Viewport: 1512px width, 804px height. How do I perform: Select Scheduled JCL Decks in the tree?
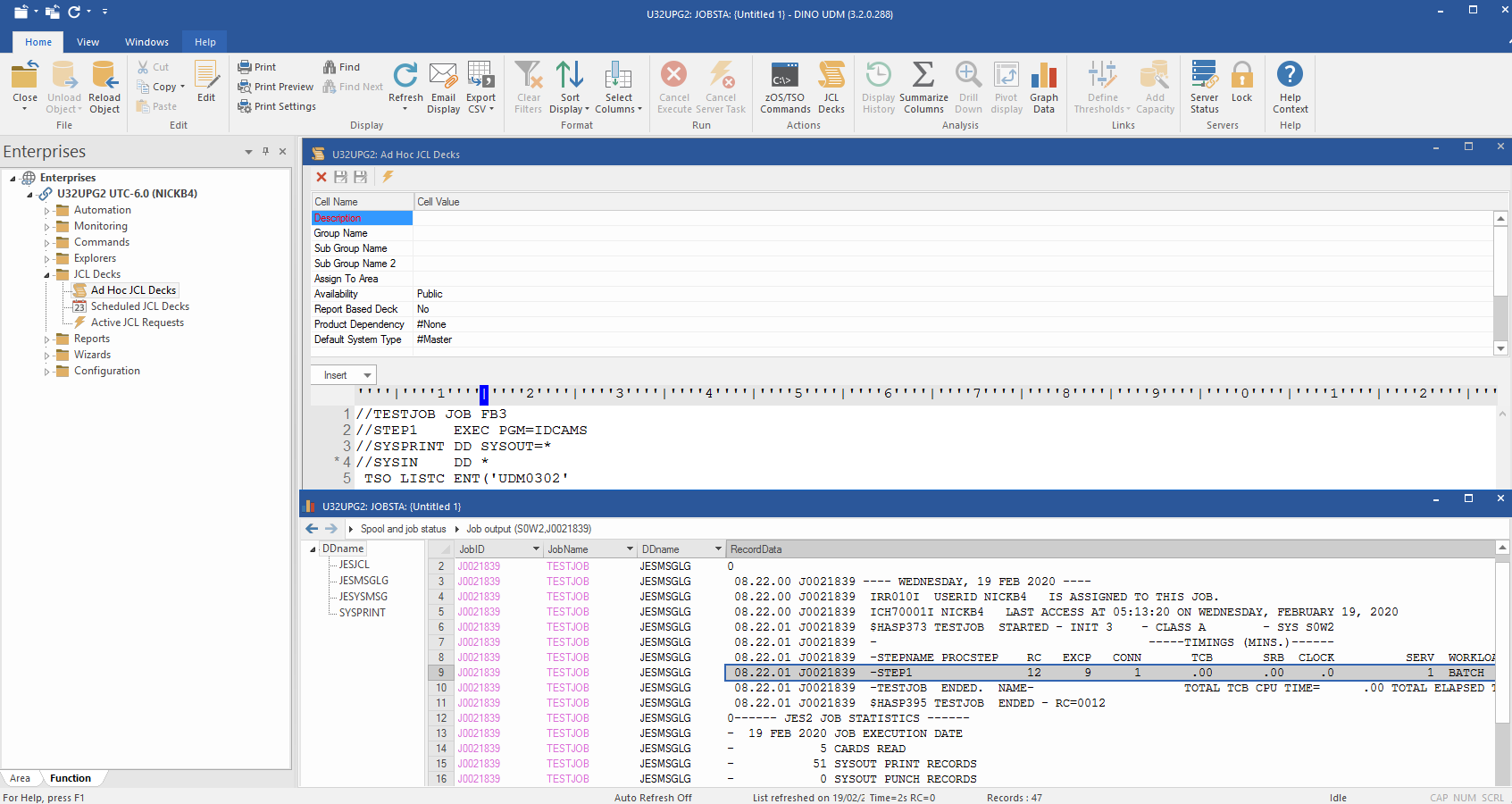139,306
